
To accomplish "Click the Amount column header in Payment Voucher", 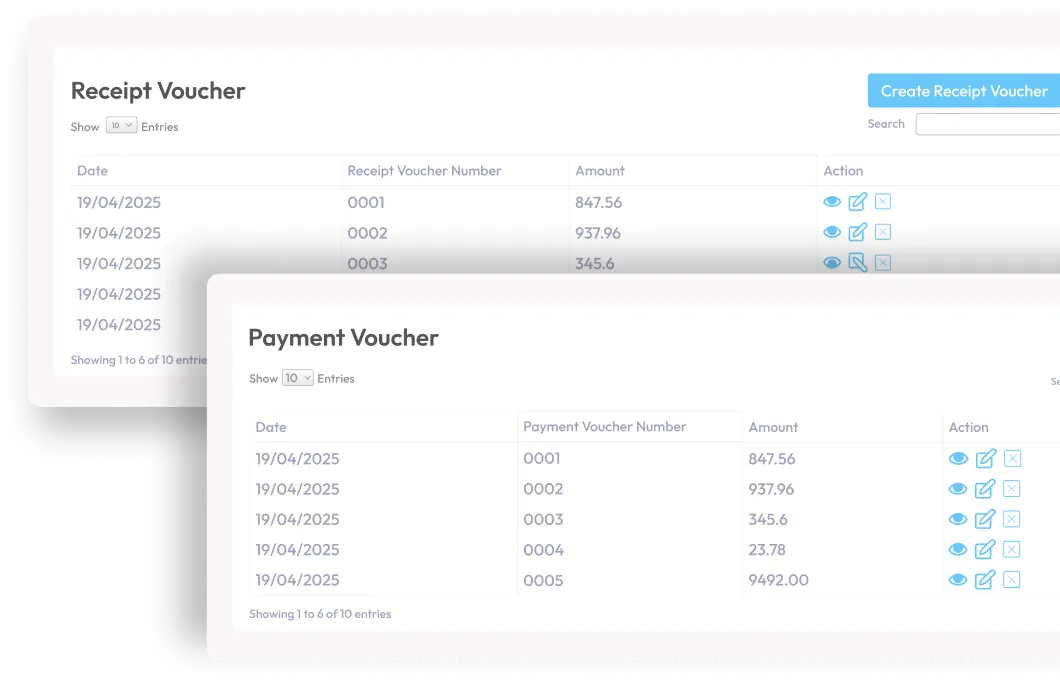I will pyautogui.click(x=774, y=427).
